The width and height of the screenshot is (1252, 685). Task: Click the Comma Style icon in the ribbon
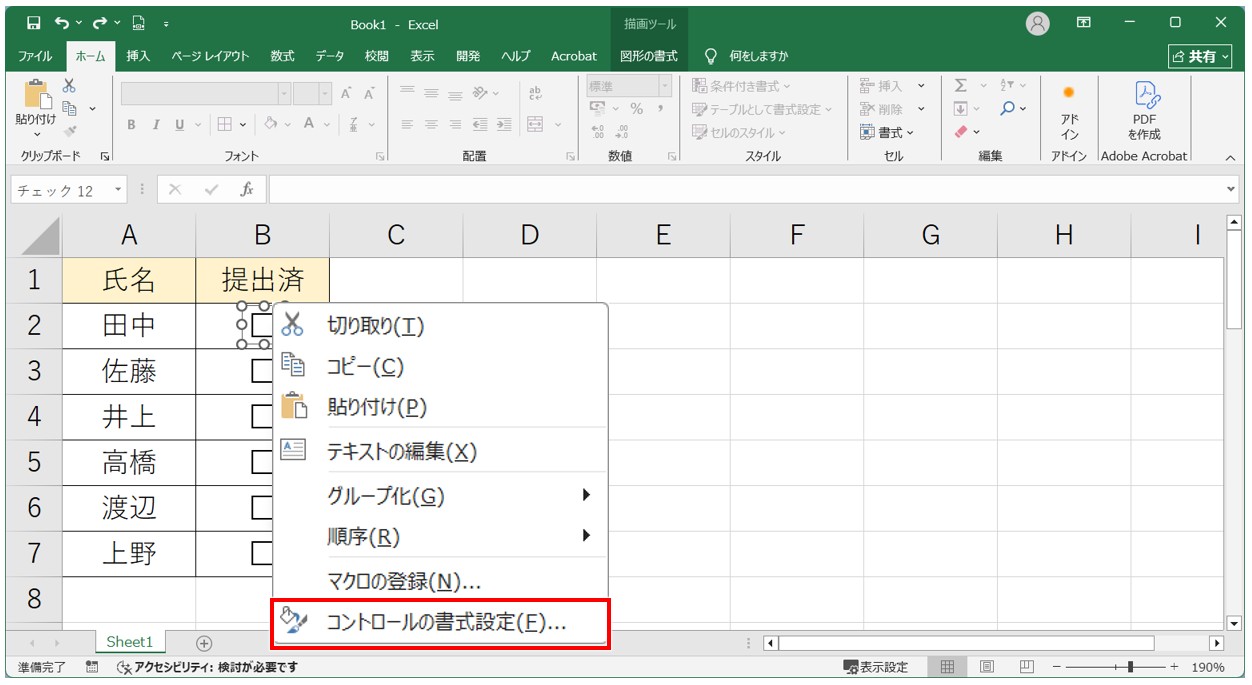pyautogui.click(x=661, y=109)
